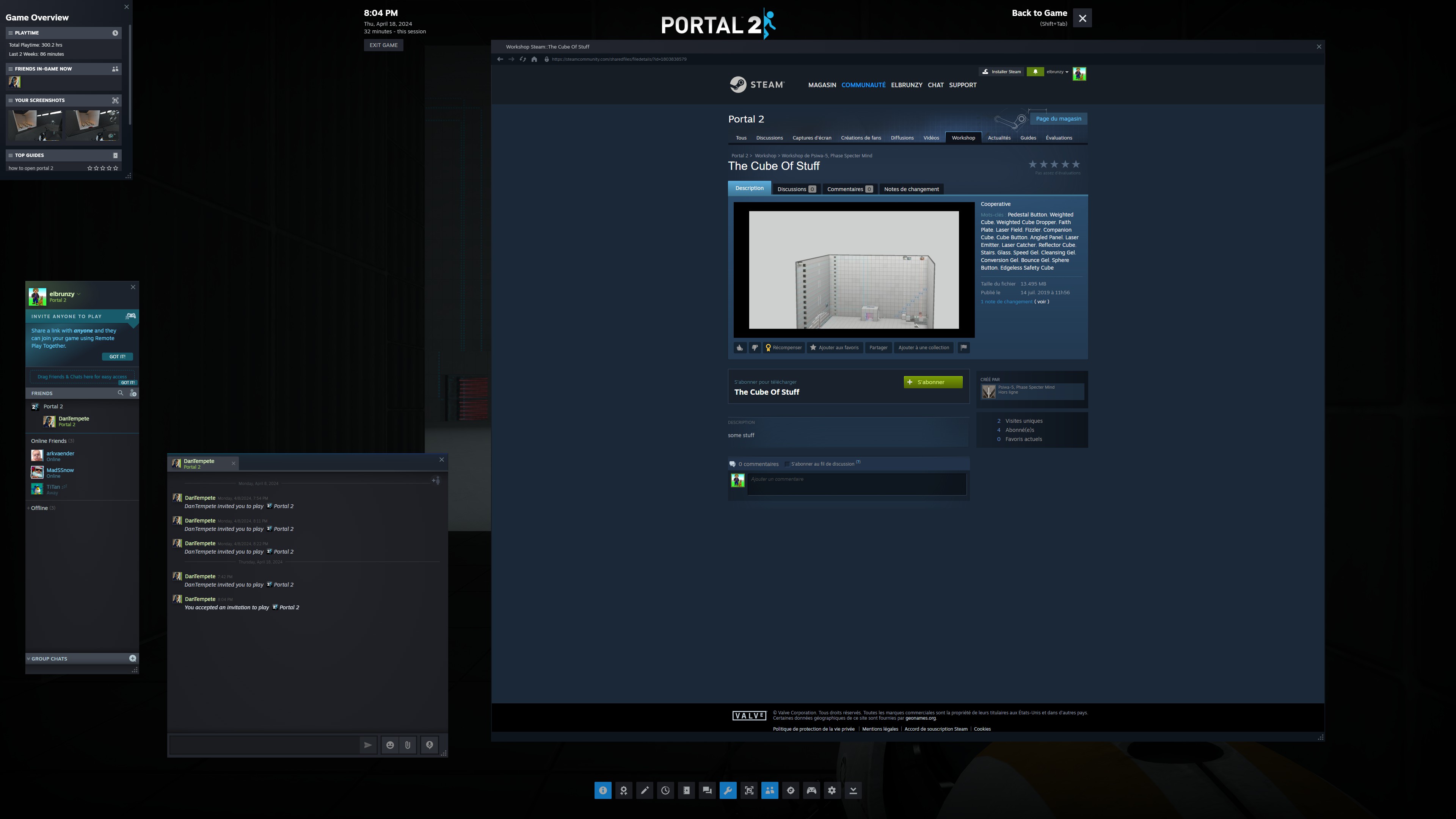1456x819 pixels.
Task: Thumbs up The Cube Of Stuff
Action: pyautogui.click(x=740, y=348)
